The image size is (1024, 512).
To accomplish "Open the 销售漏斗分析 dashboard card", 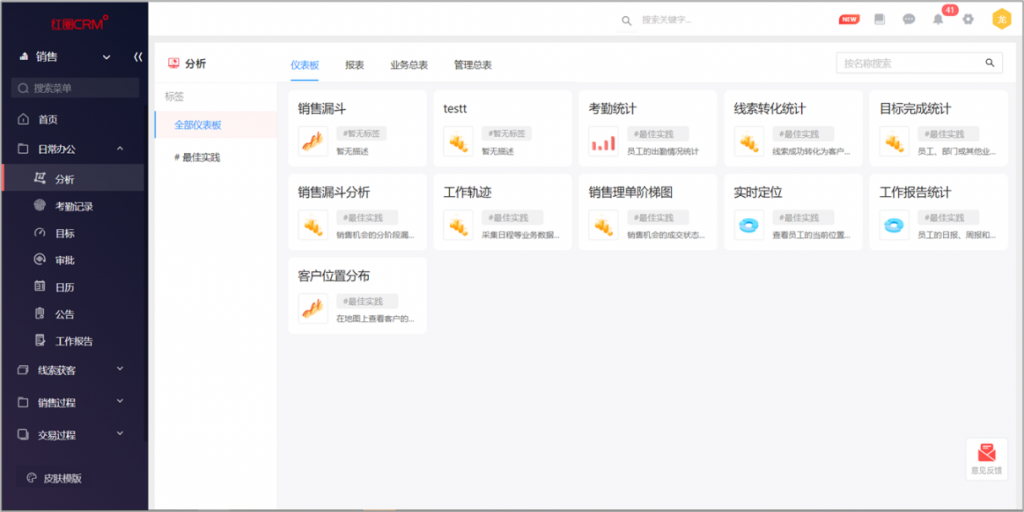I will [357, 212].
